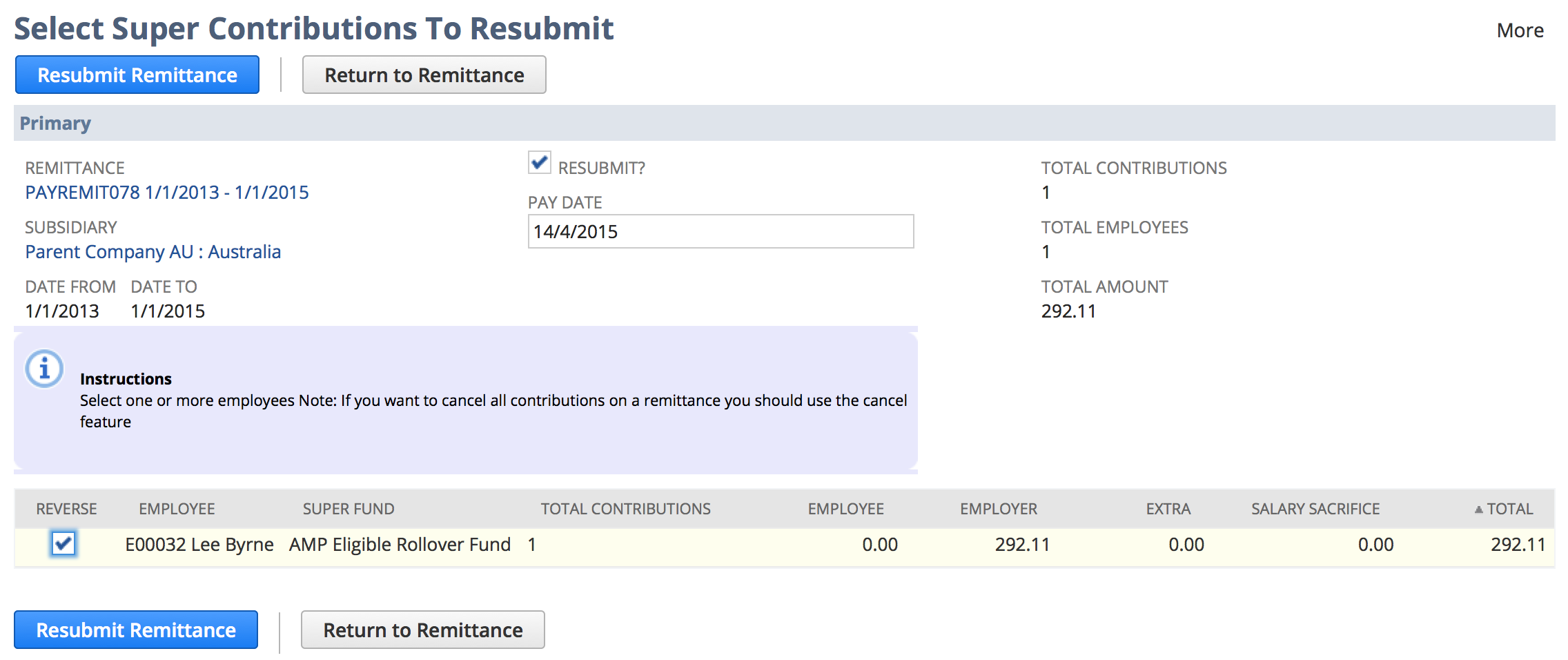Sort by EXTRA column header
Image resolution: width=1568 pixels, height=660 pixels.
(x=1168, y=509)
